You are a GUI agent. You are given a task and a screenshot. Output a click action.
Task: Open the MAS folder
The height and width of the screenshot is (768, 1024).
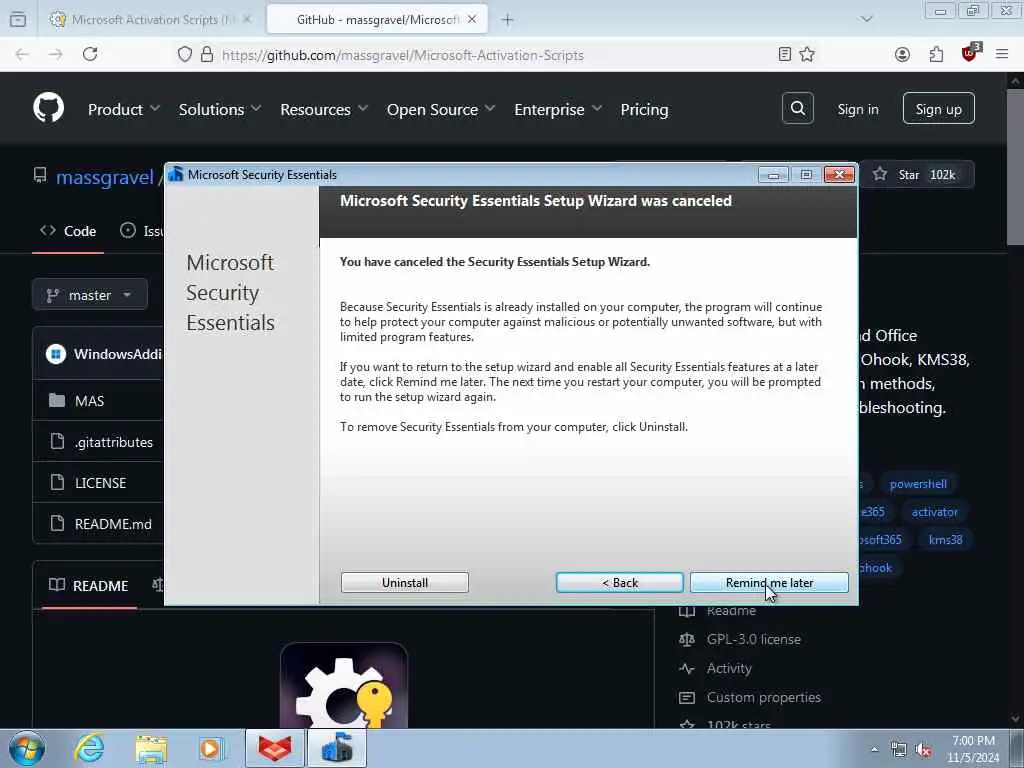coord(89,400)
